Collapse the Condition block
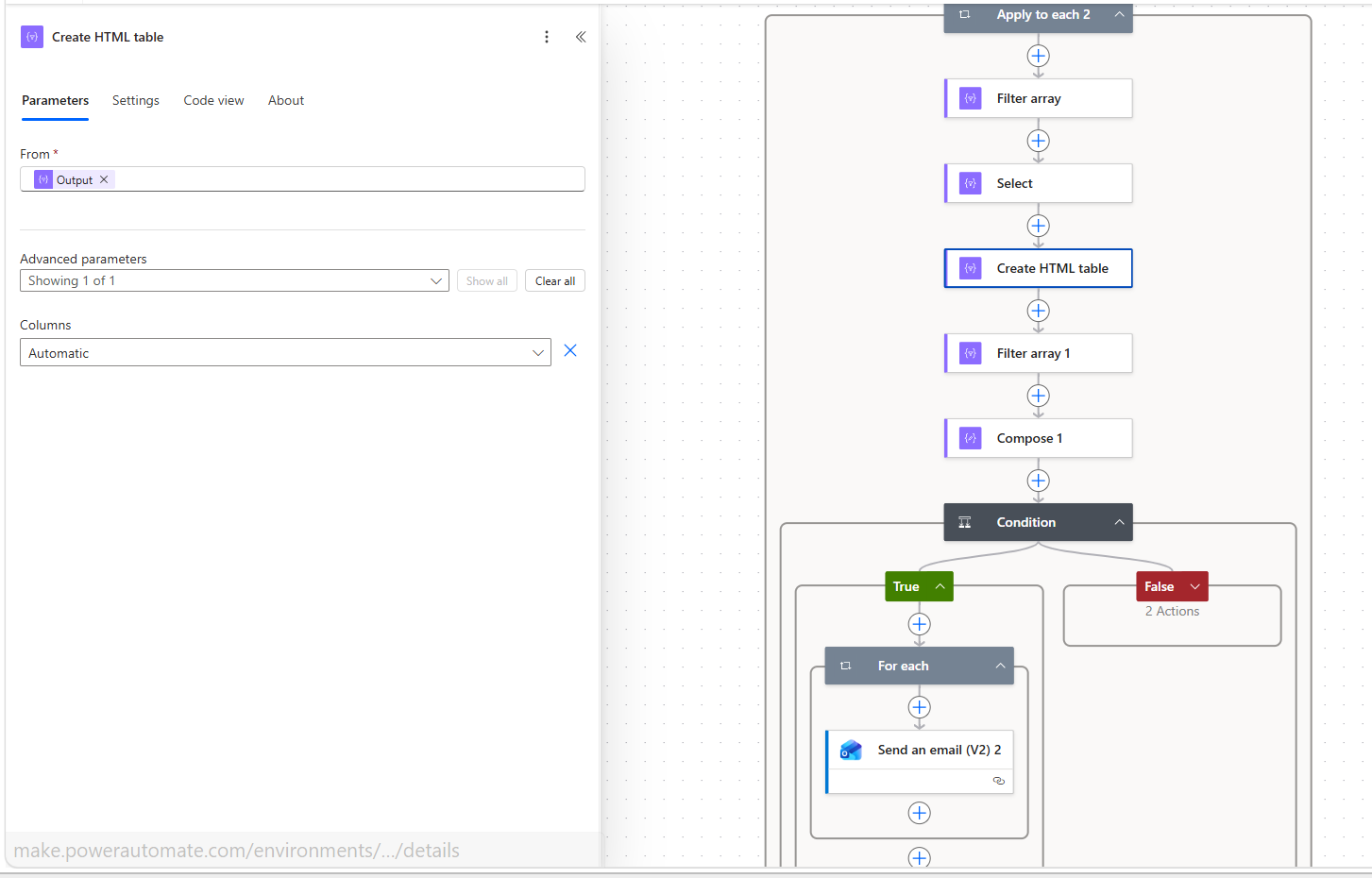Image resolution: width=1372 pixels, height=878 pixels. pyautogui.click(x=1119, y=522)
